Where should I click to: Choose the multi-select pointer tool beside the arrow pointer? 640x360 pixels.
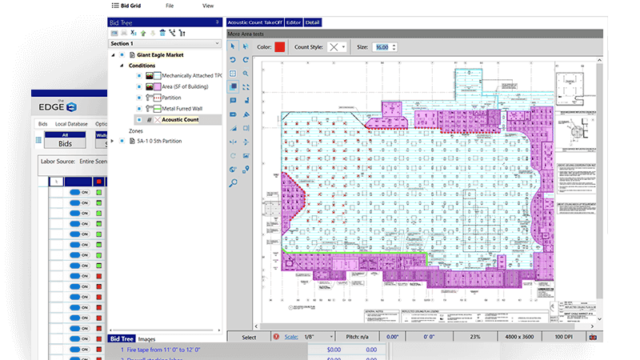(246, 47)
